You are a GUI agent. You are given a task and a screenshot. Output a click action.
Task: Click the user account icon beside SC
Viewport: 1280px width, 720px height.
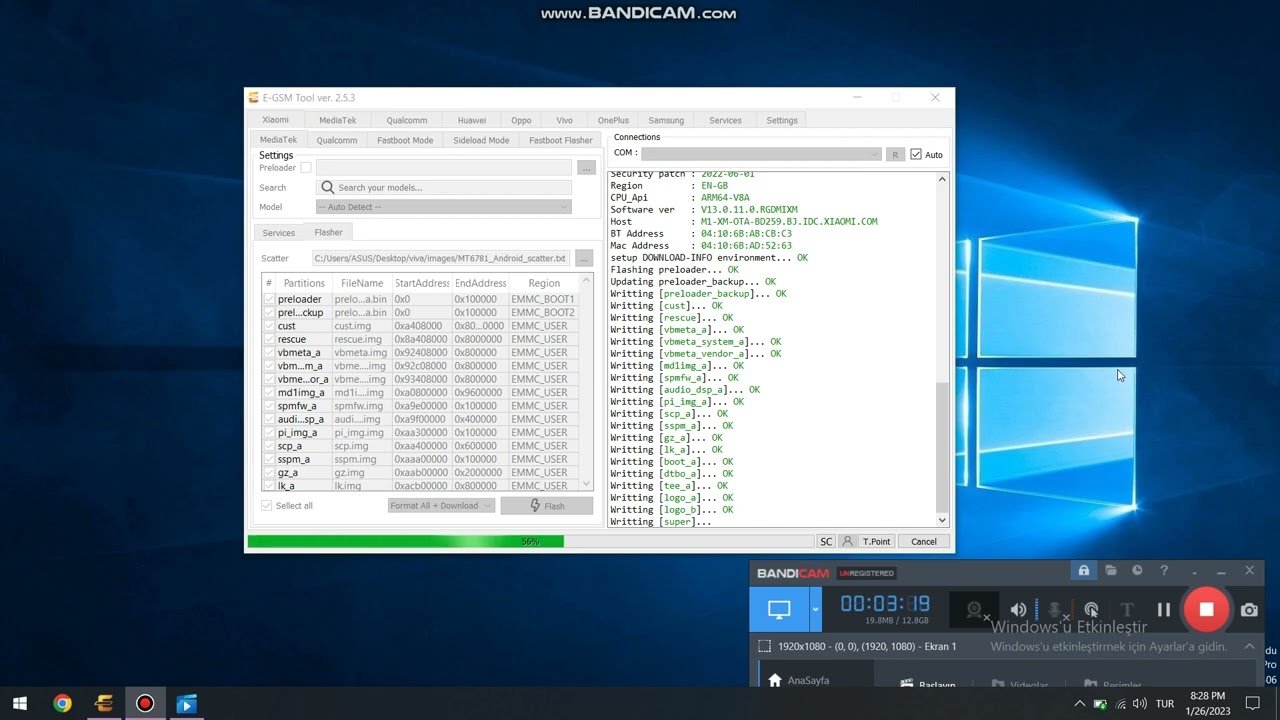(x=847, y=541)
